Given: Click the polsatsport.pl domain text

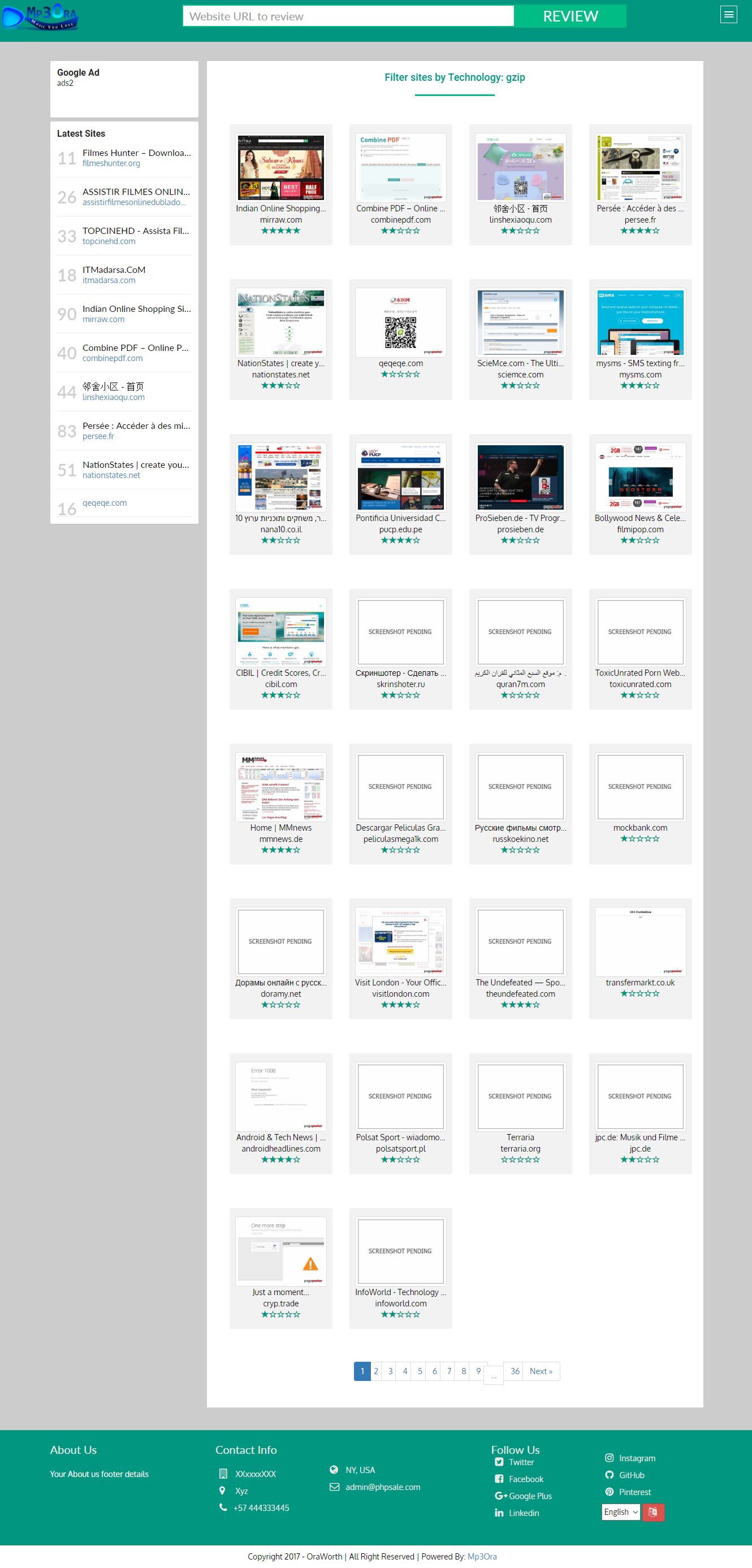Looking at the screenshot, I should [401, 1149].
